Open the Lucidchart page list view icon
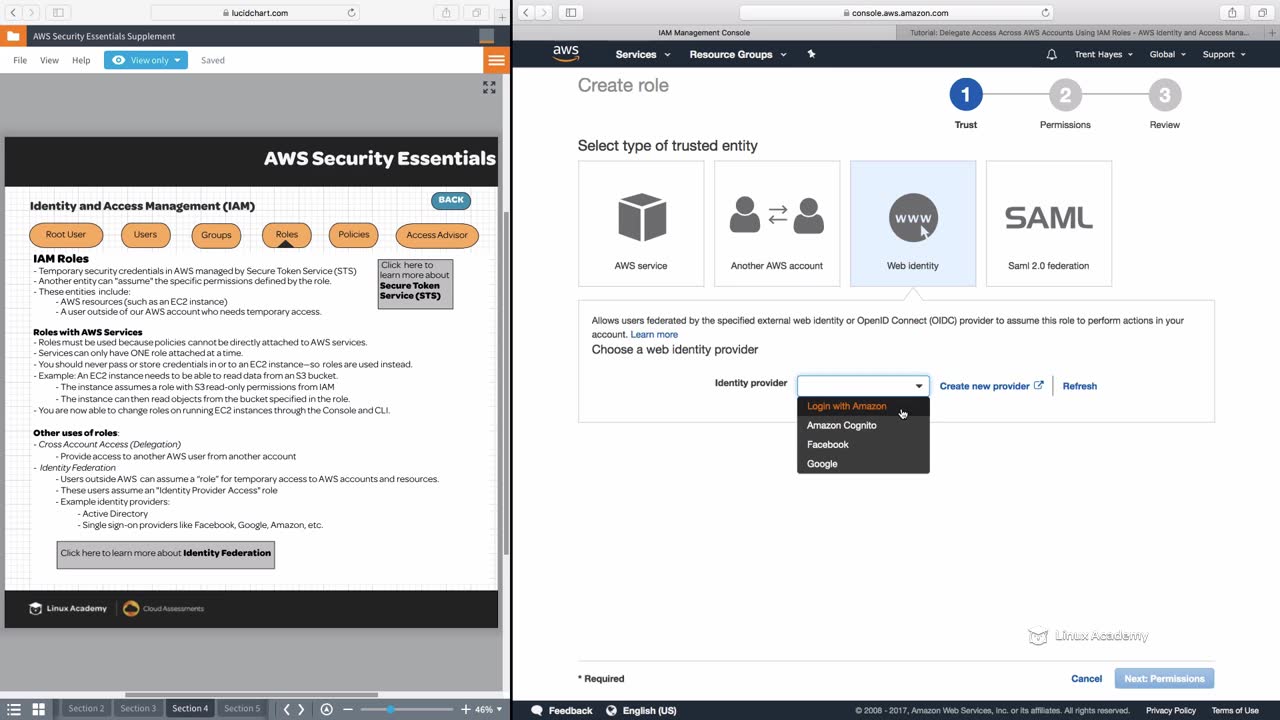 pos(14,709)
